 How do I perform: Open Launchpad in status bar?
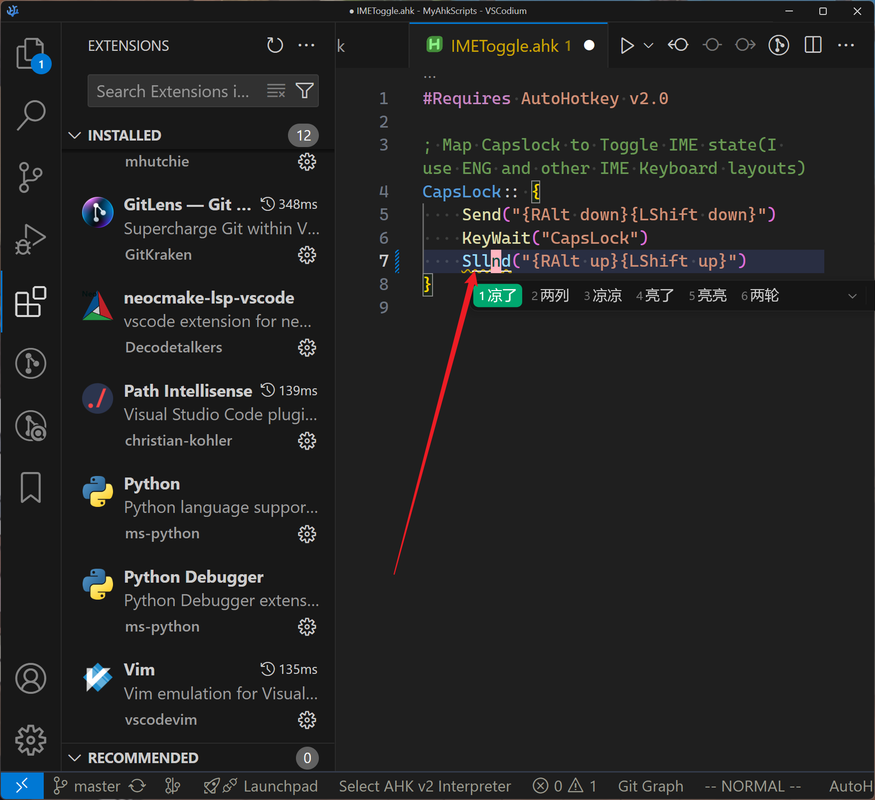coord(261,786)
